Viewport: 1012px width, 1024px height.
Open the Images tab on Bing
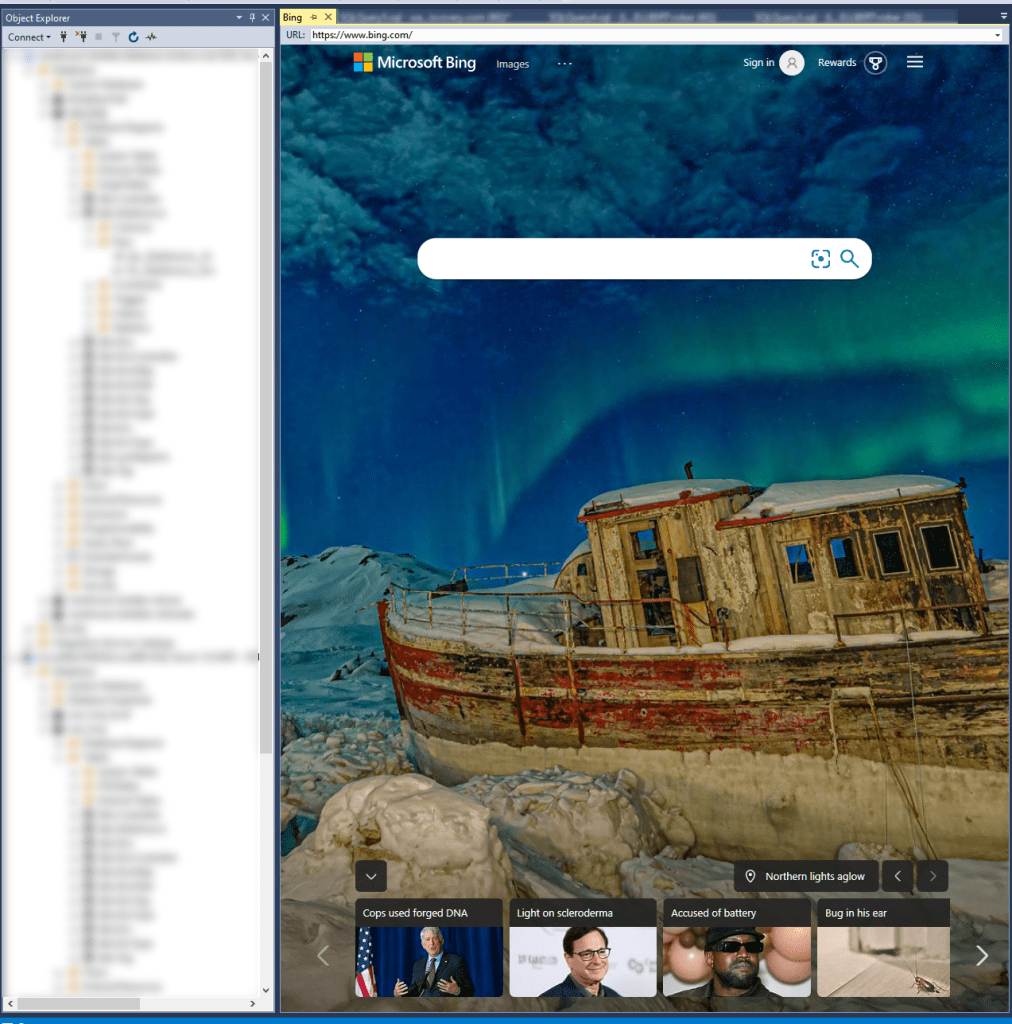(512, 64)
